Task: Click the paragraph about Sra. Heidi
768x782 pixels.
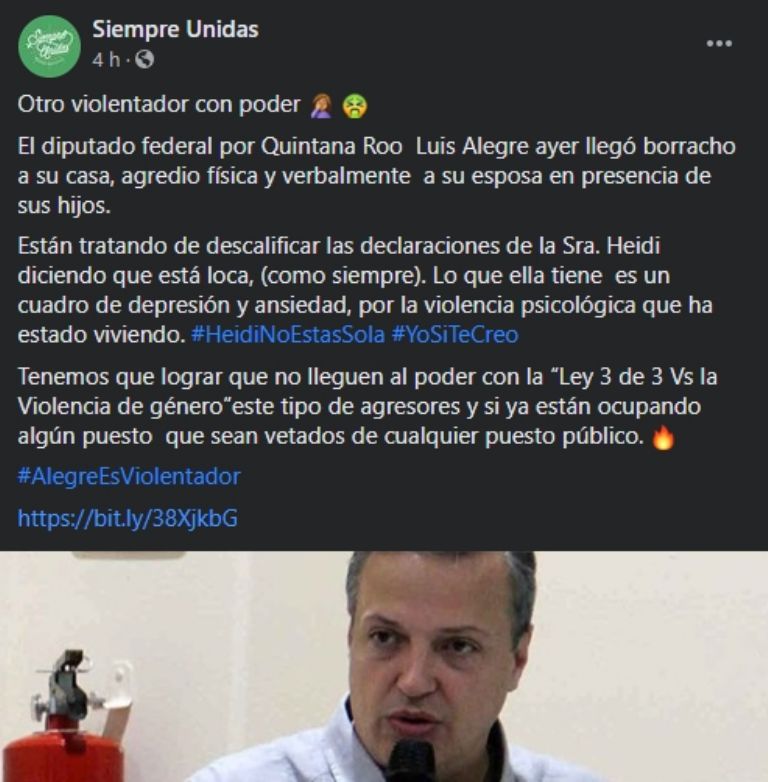Action: coord(366,290)
